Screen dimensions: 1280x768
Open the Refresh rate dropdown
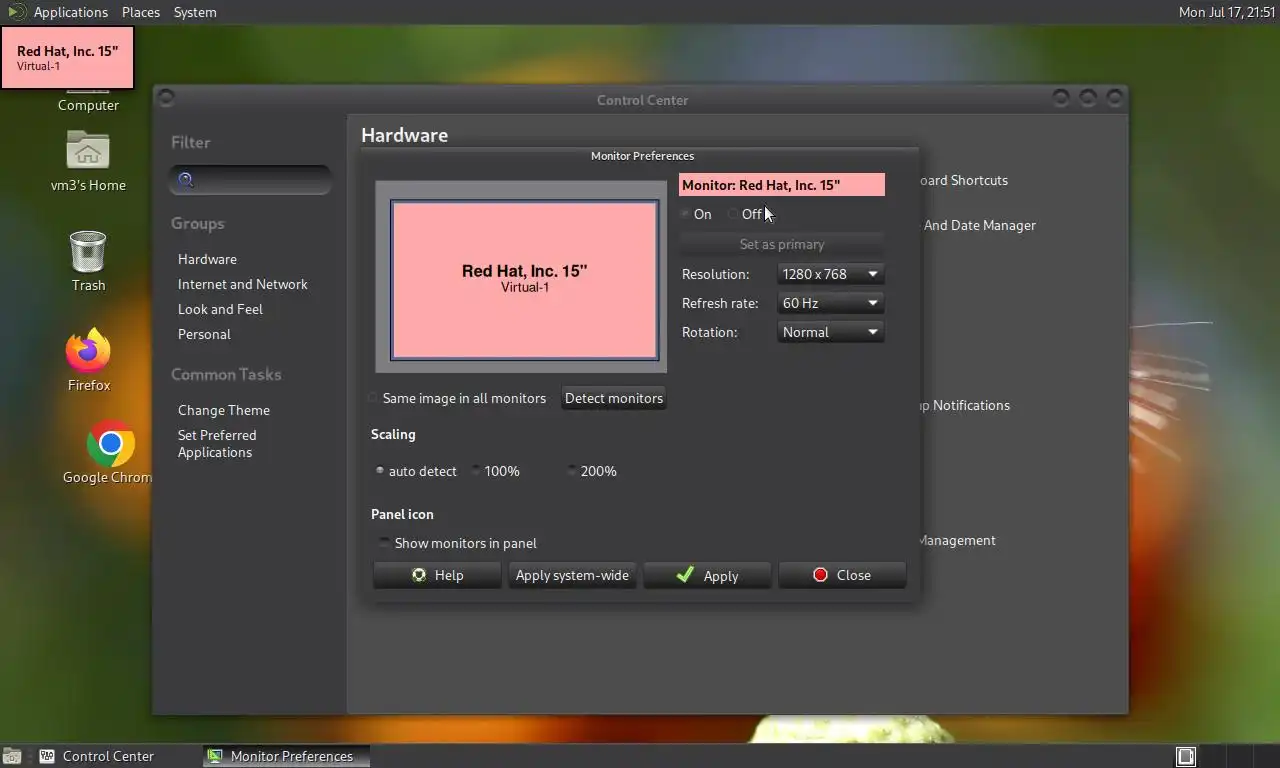coord(830,303)
